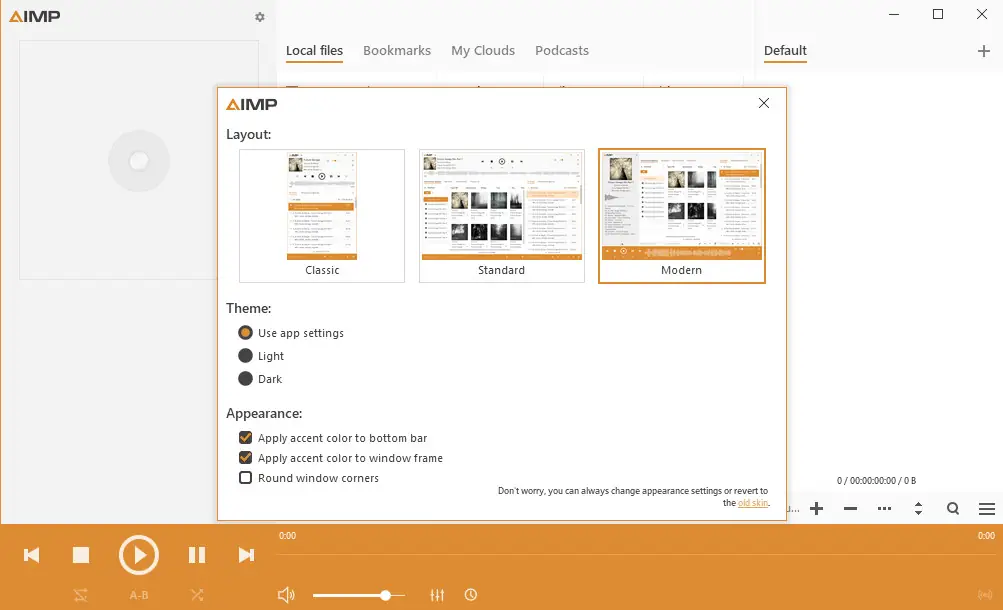The image size is (1003, 610).
Task: Open internet radio capture icon
Action: tap(985, 595)
